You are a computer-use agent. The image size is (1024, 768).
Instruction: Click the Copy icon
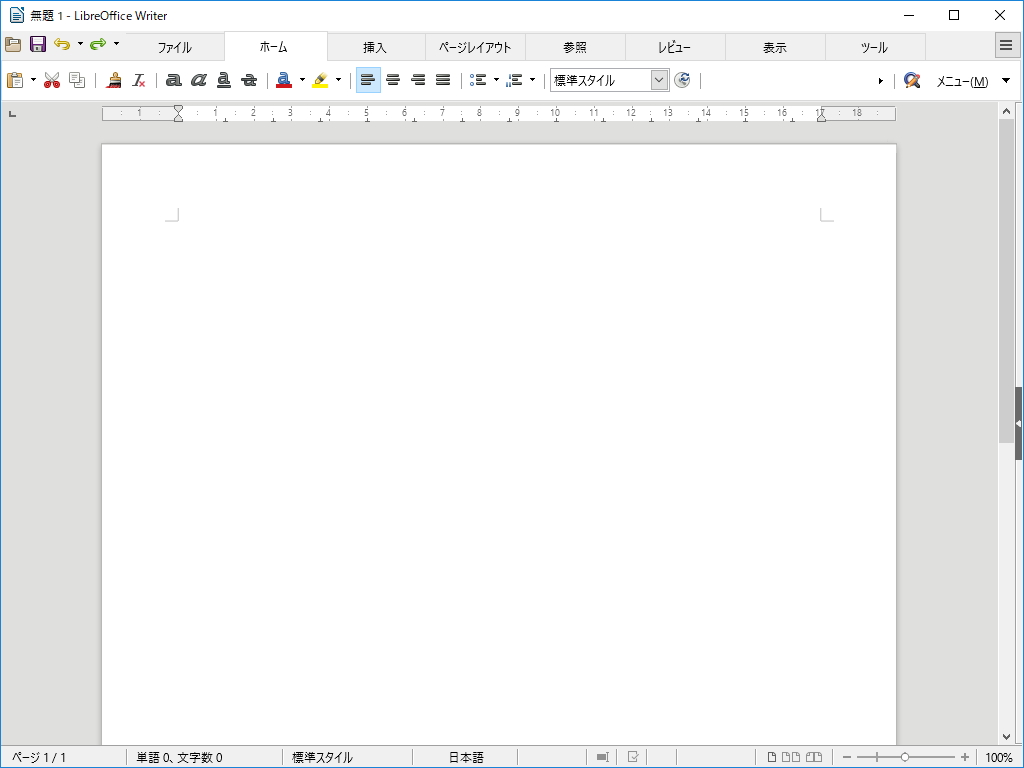pos(77,80)
